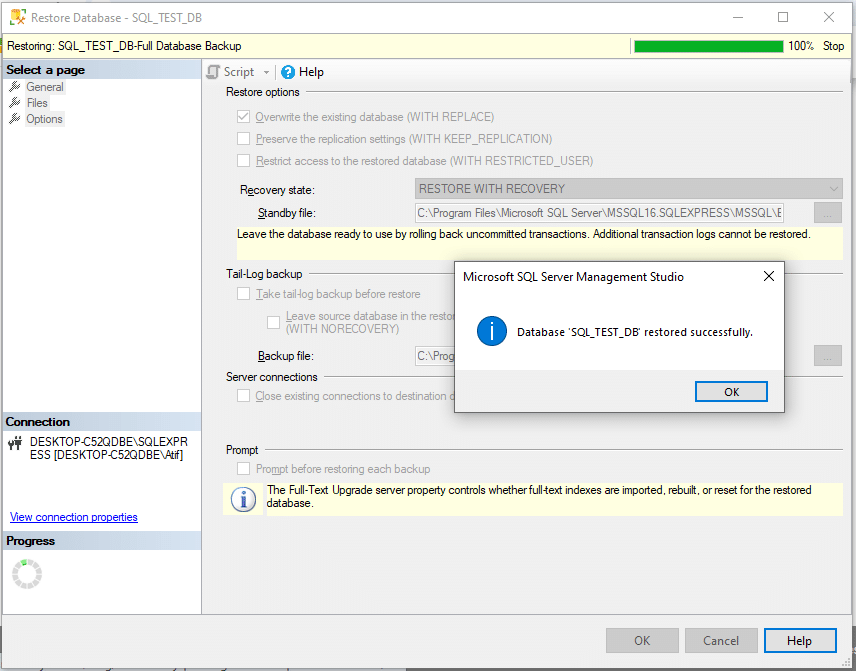
Task: Click the Restoring status text
Action: (124, 46)
